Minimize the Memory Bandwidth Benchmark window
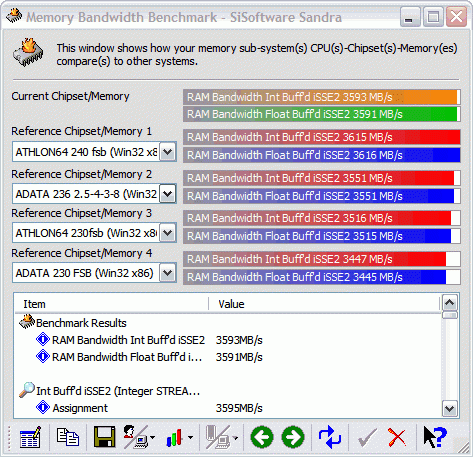Image resolution: width=473 pixels, height=457 pixels. pyautogui.click(x=410, y=17)
